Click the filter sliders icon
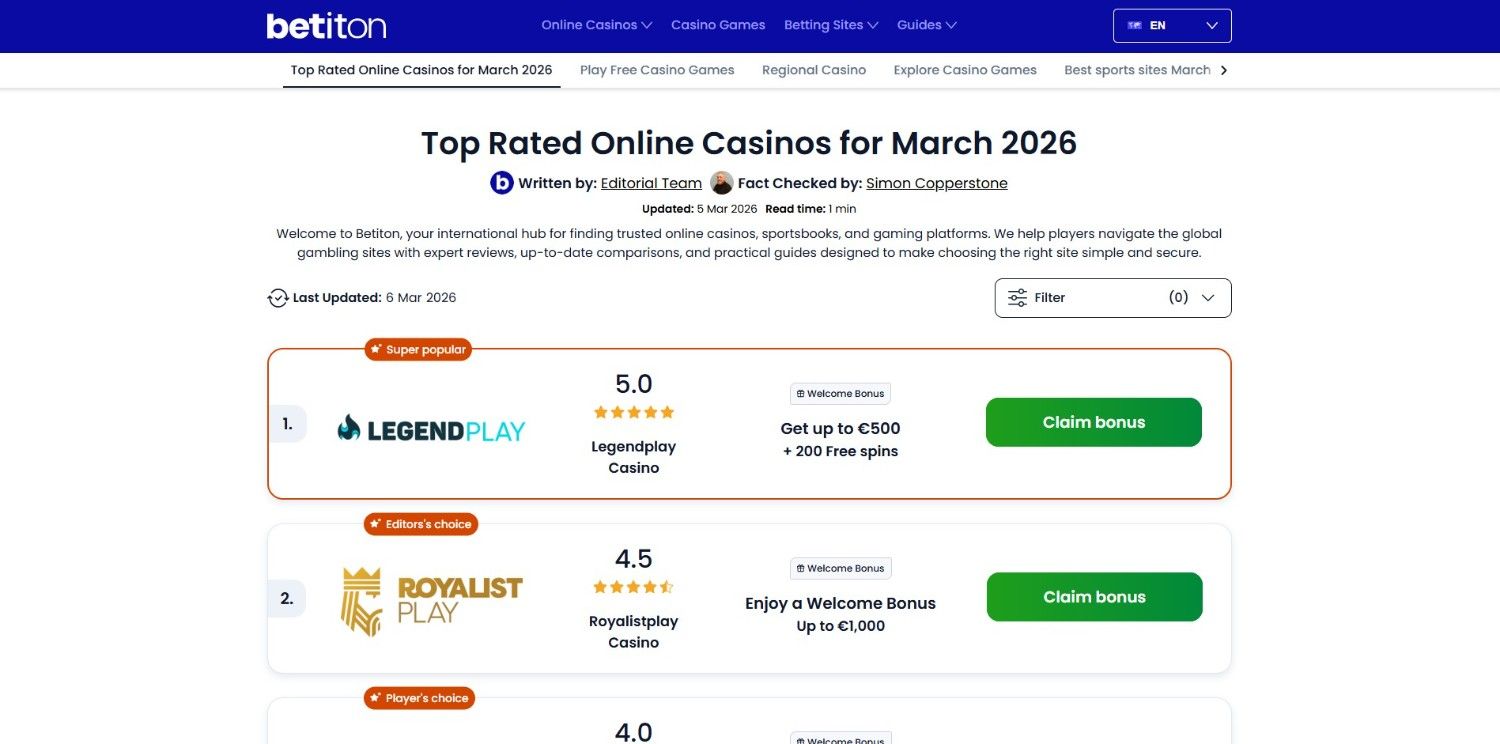1500x744 pixels. click(1017, 297)
